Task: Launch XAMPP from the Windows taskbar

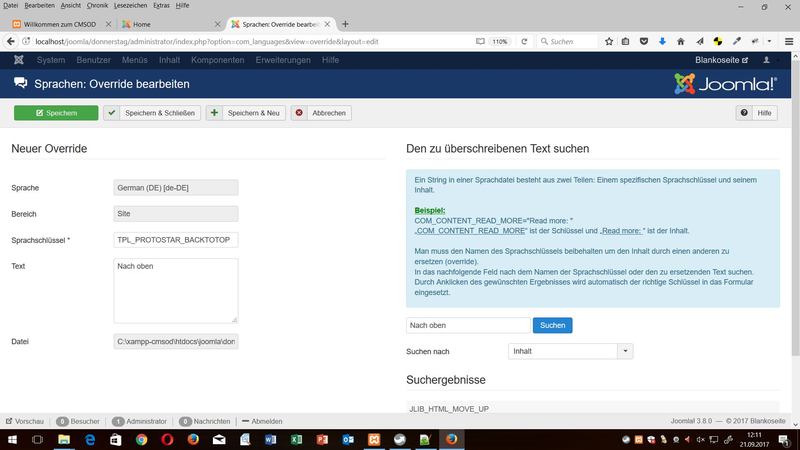Action: click(373, 439)
